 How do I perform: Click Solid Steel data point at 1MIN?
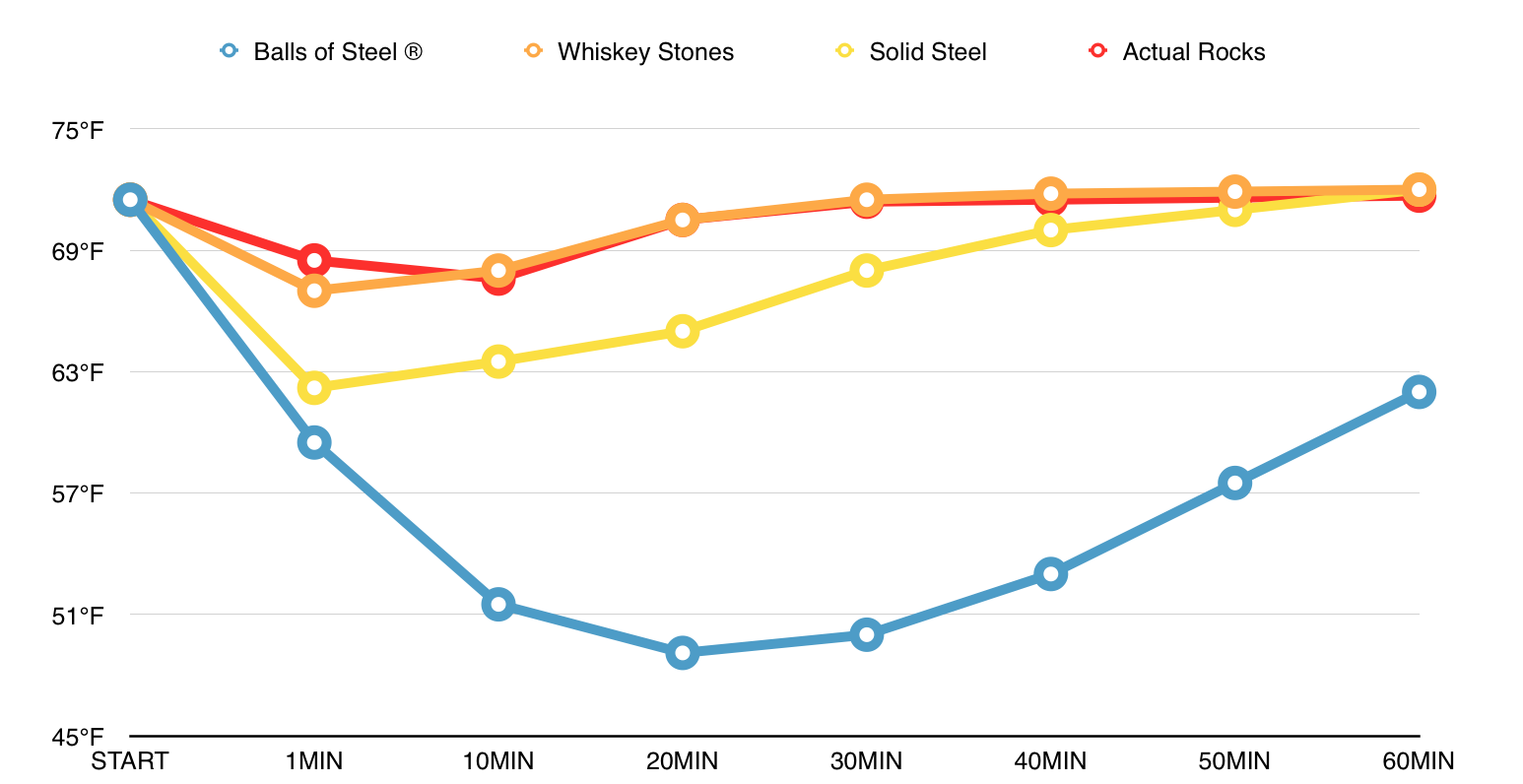coord(314,388)
